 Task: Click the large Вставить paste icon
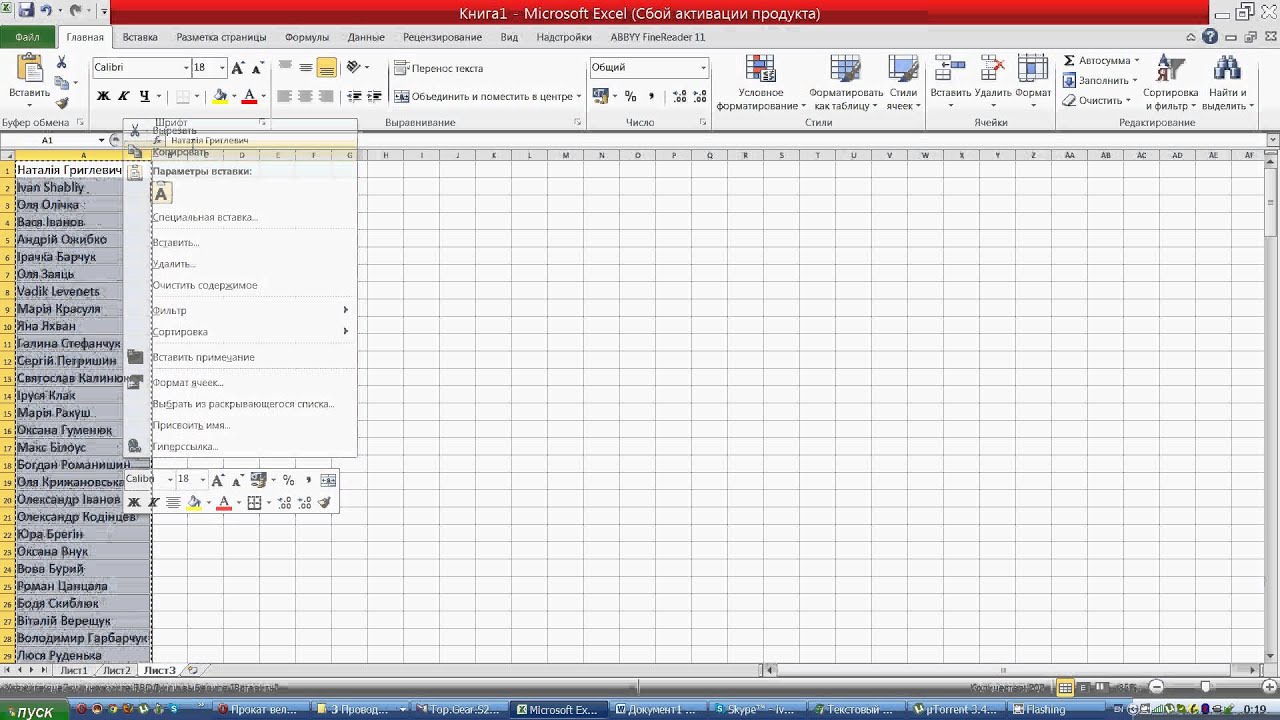29,70
